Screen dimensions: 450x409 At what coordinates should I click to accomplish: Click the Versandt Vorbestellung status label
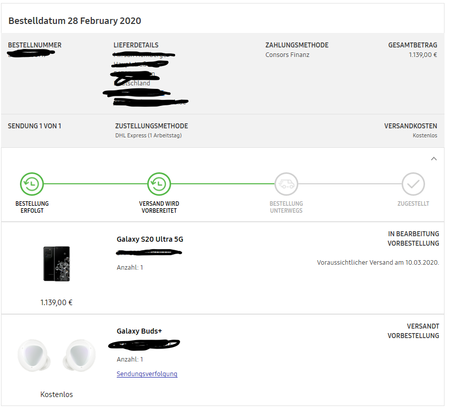[x=413, y=331]
